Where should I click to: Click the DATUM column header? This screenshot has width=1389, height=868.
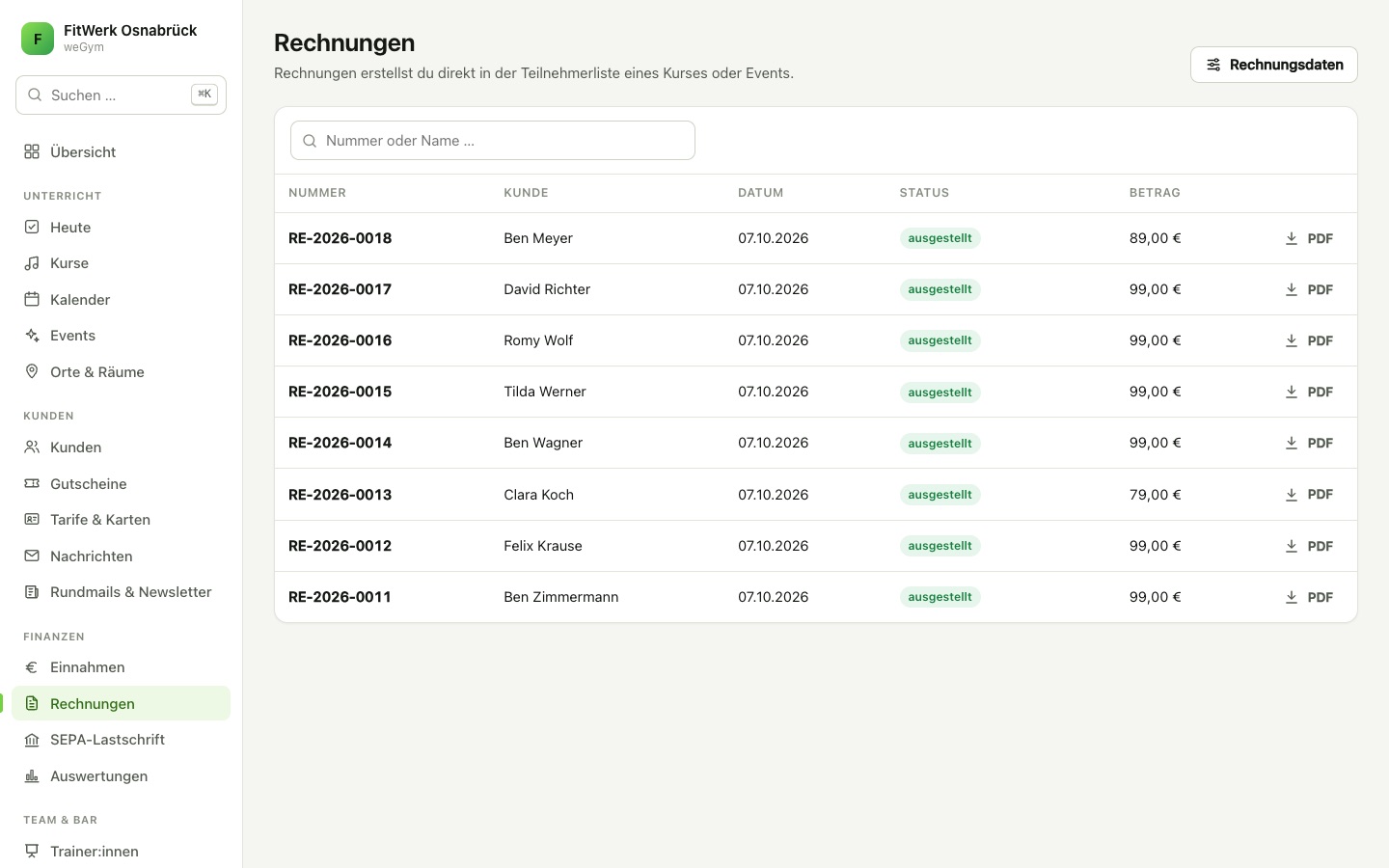click(x=760, y=193)
